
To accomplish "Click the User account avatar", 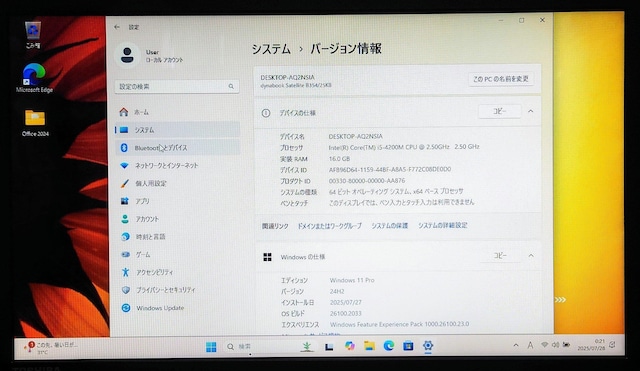I will pos(127,55).
